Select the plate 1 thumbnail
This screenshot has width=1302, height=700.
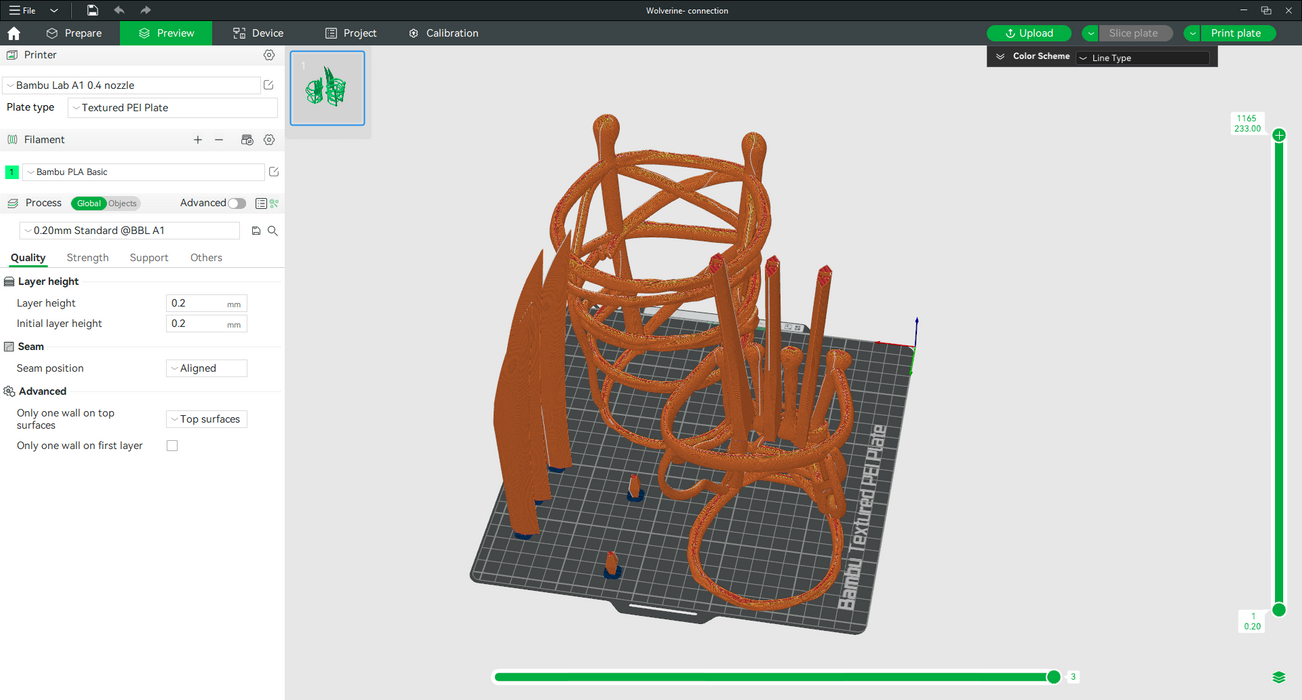(x=327, y=88)
